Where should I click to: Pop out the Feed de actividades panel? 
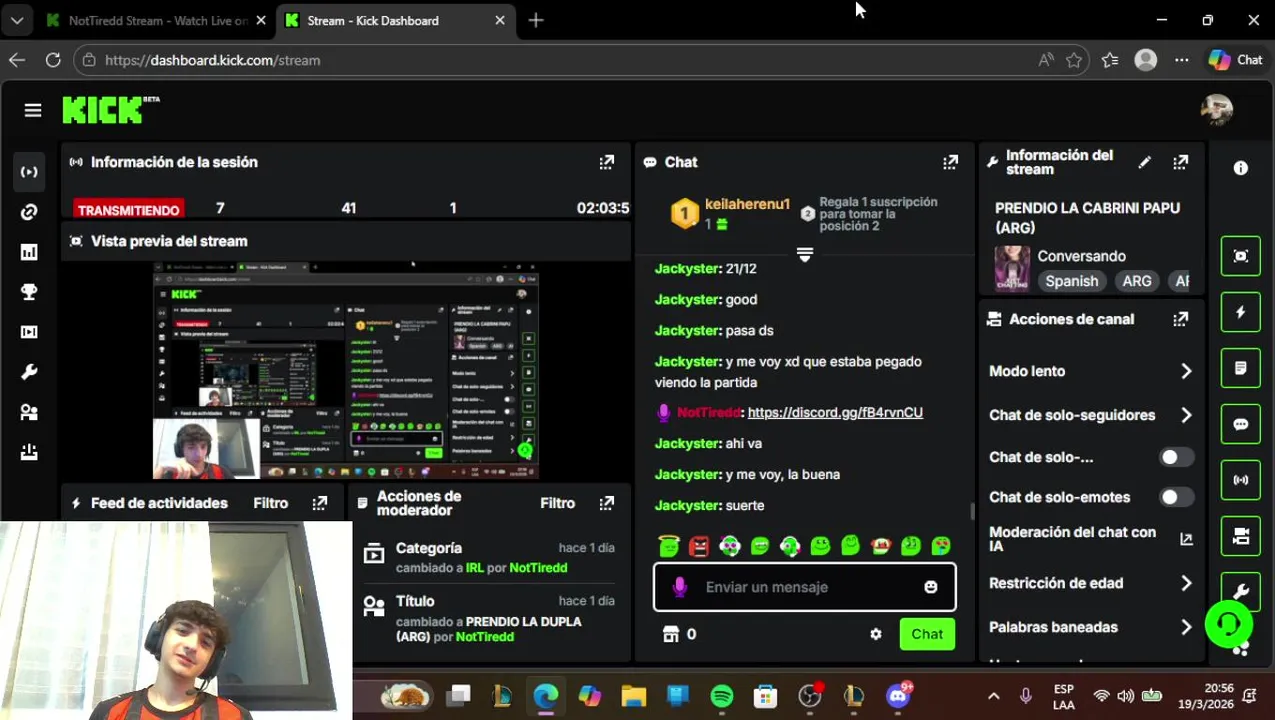[320, 503]
